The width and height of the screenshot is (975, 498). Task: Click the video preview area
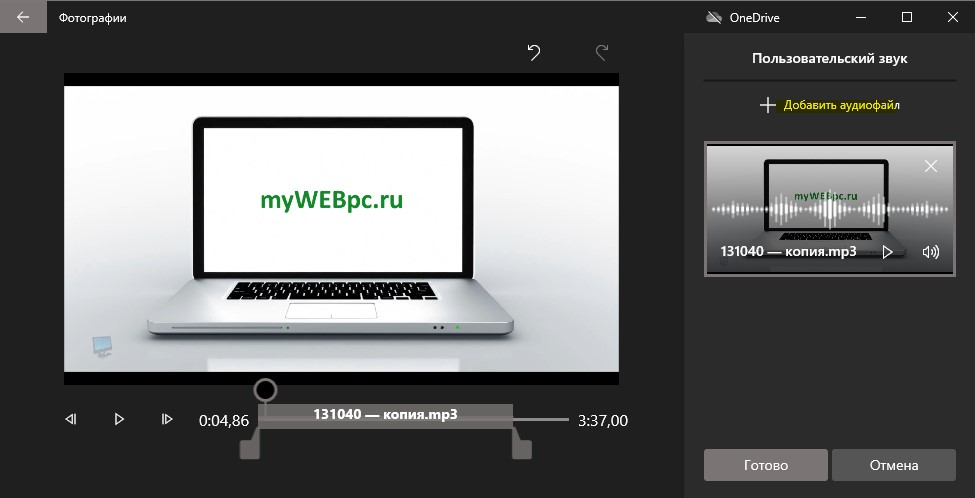(341, 229)
